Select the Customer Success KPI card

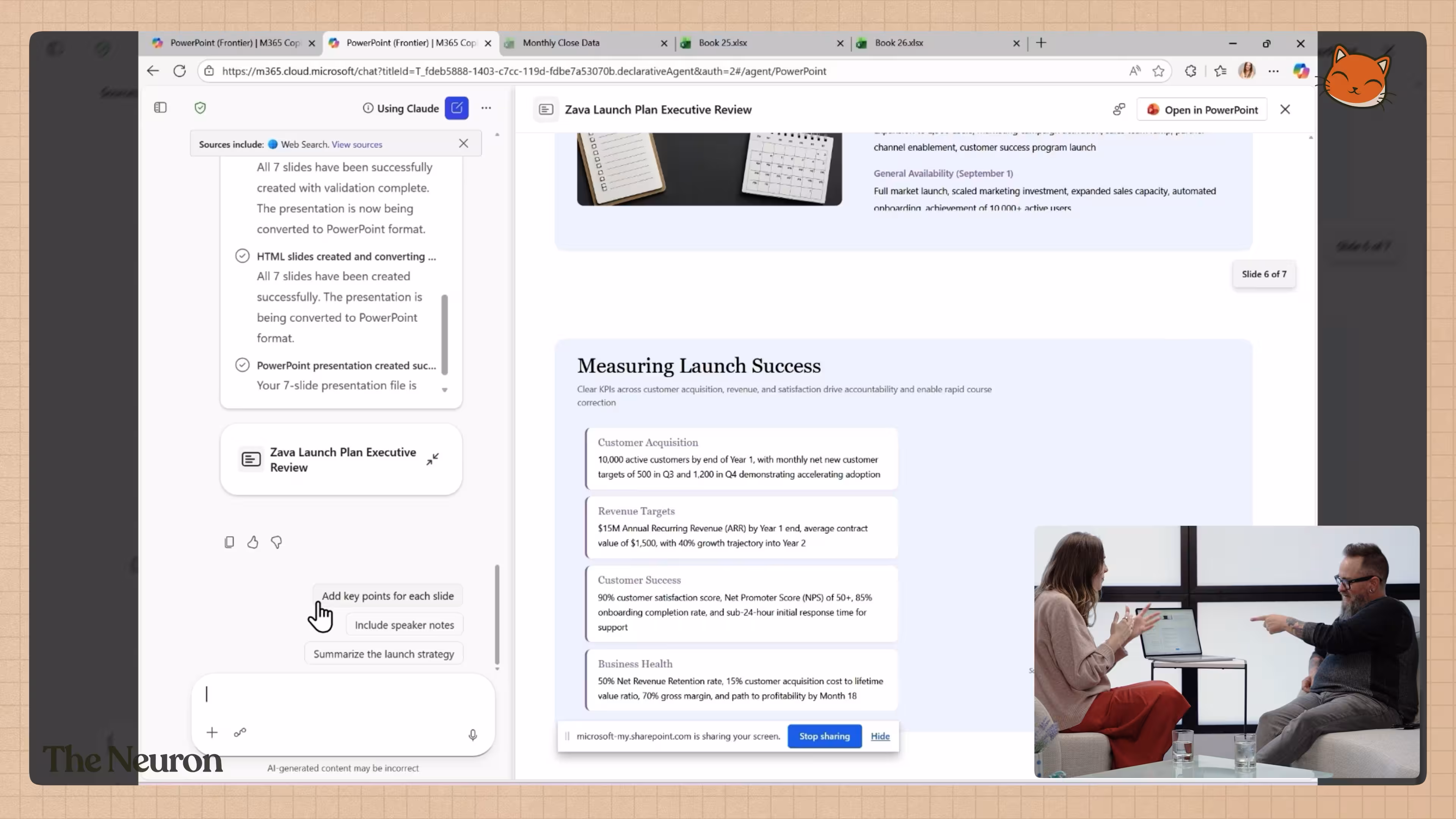tap(741, 604)
